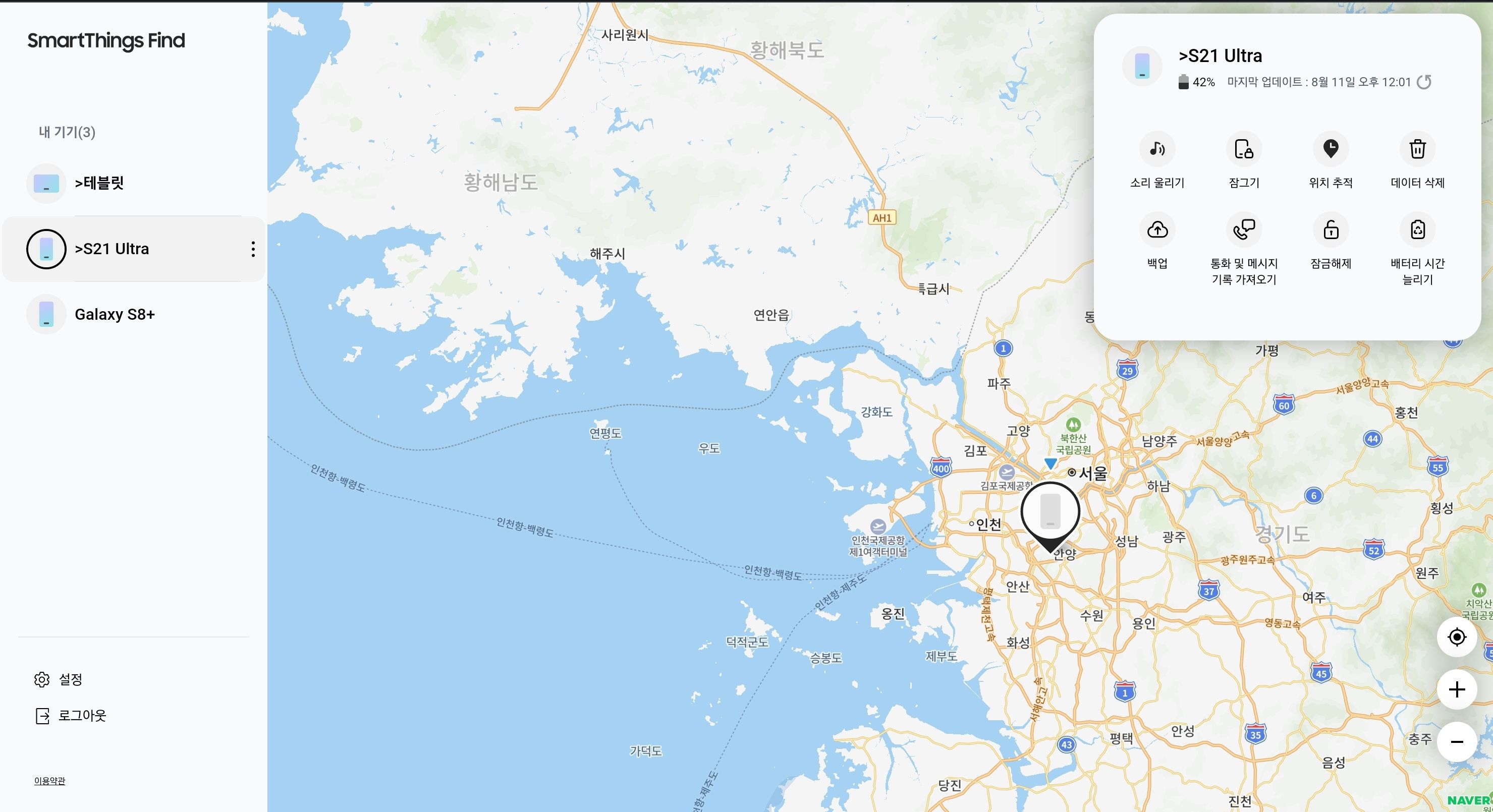Screen dimensions: 1493x812
Task: Click the Lock device (잠그기) icon
Action: (x=1244, y=149)
